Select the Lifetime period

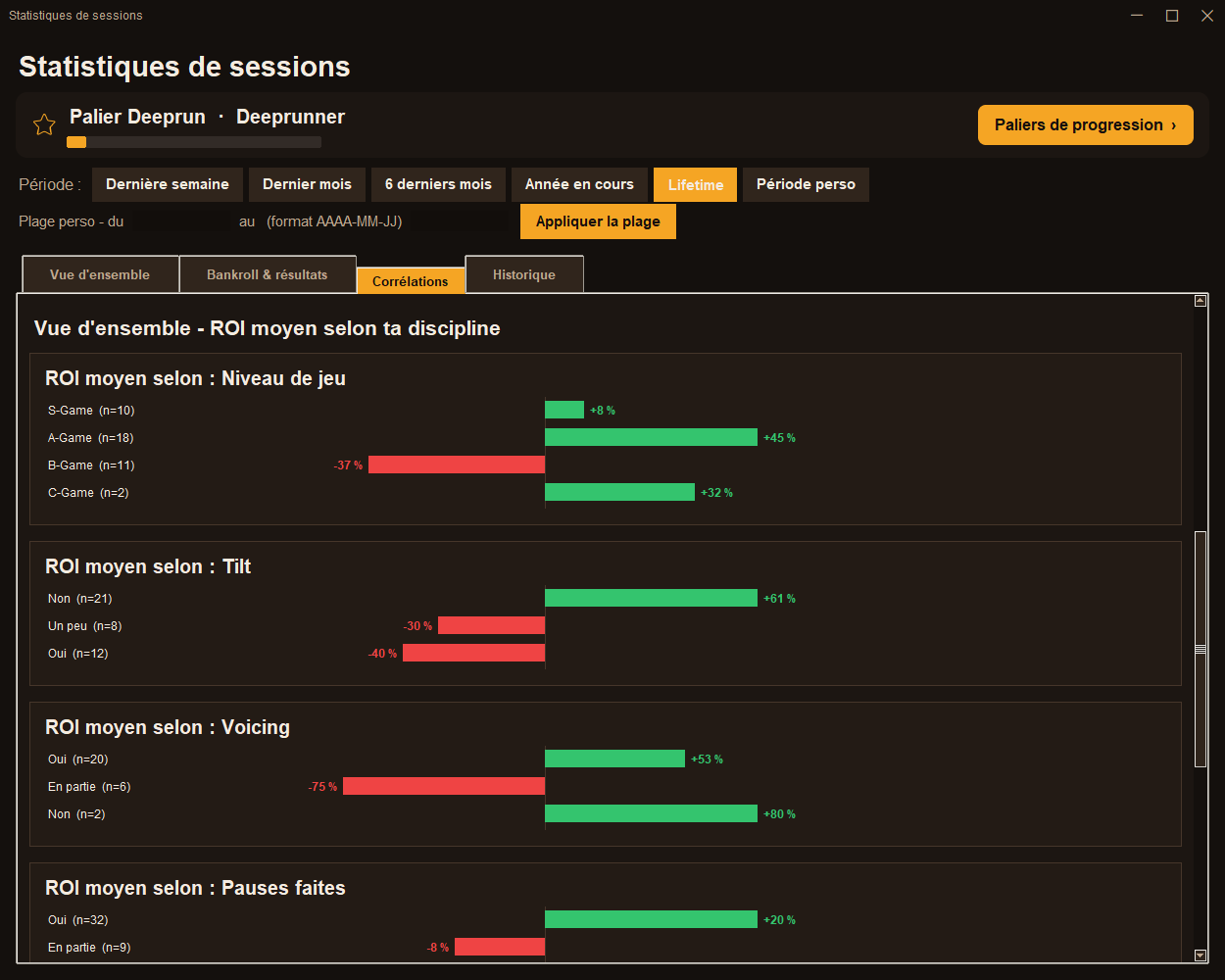coord(696,184)
